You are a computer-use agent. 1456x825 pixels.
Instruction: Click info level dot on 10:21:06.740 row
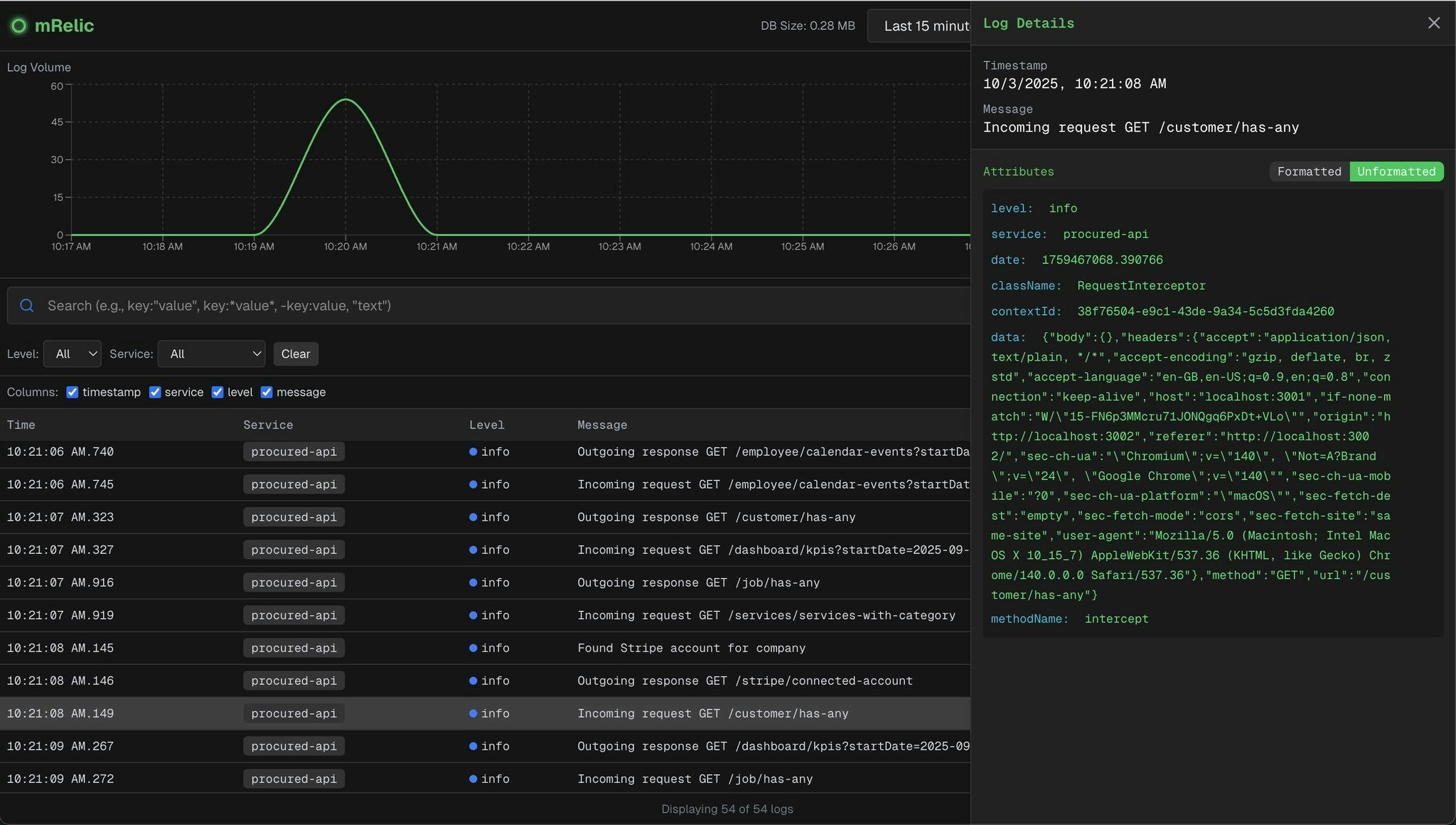[473, 452]
